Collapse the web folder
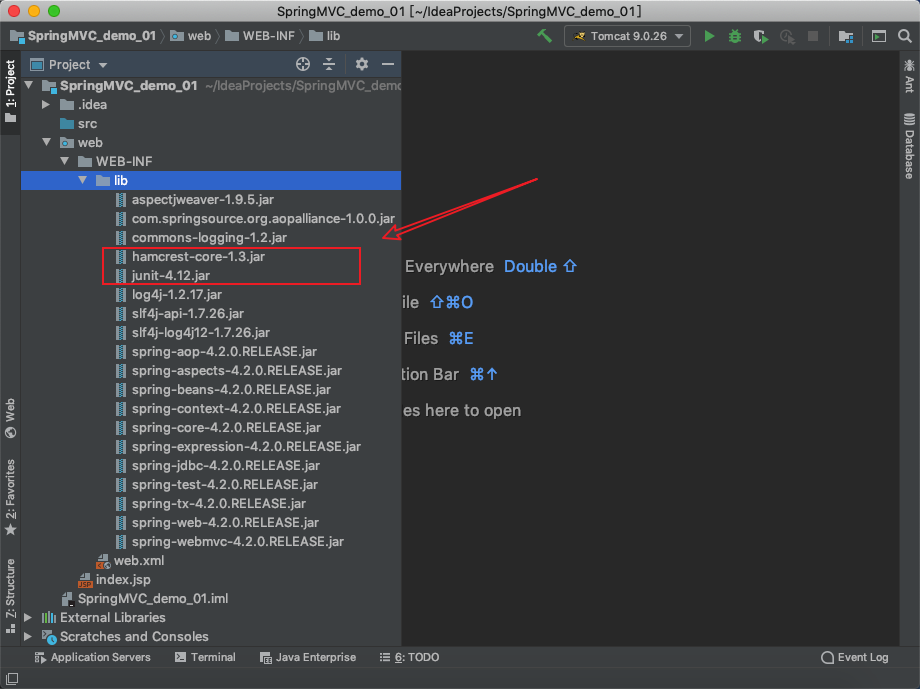This screenshot has height=689, width=920. (46, 143)
